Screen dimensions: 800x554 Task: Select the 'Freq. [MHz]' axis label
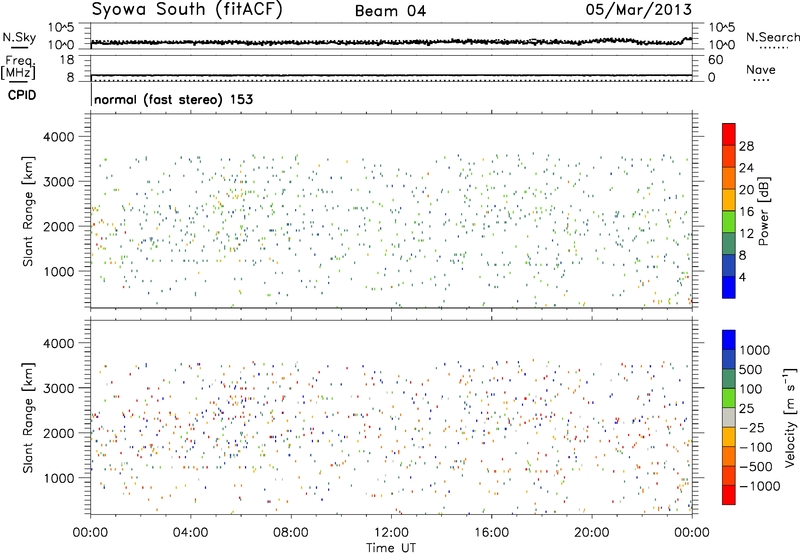click(18, 67)
